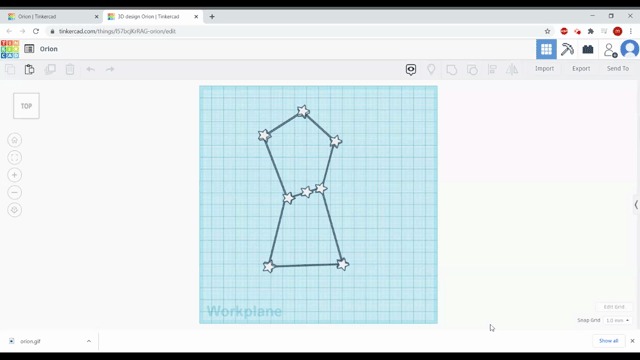The height and width of the screenshot is (360, 640).
Task: Click the red ad-blocker extension icon
Action: click(x=564, y=31)
